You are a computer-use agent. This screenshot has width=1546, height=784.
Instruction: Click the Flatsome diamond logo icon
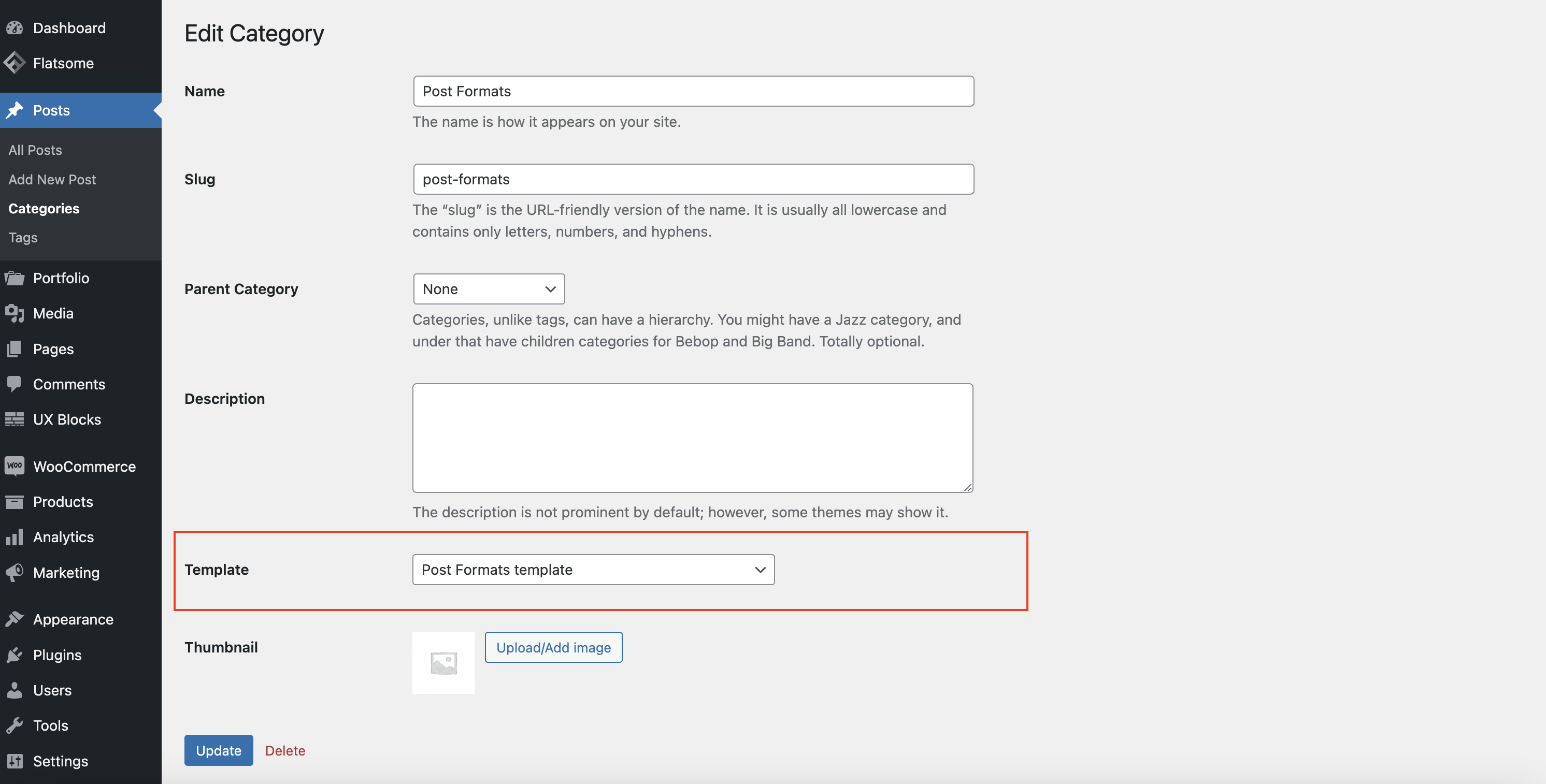pyautogui.click(x=15, y=63)
